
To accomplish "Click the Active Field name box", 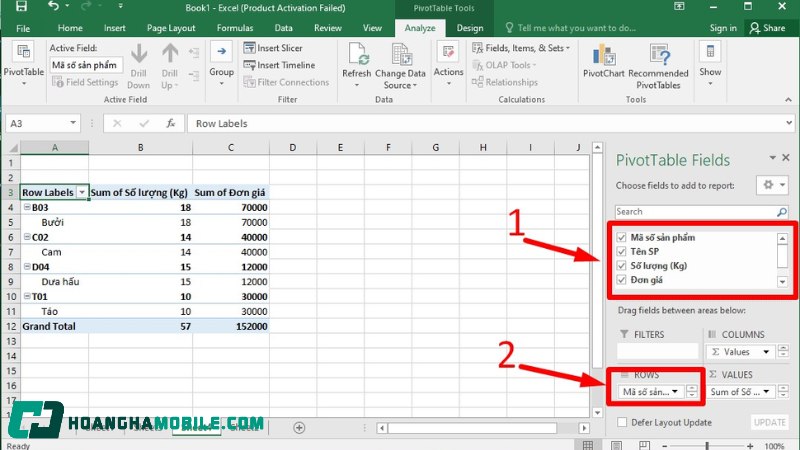I will click(x=86, y=65).
